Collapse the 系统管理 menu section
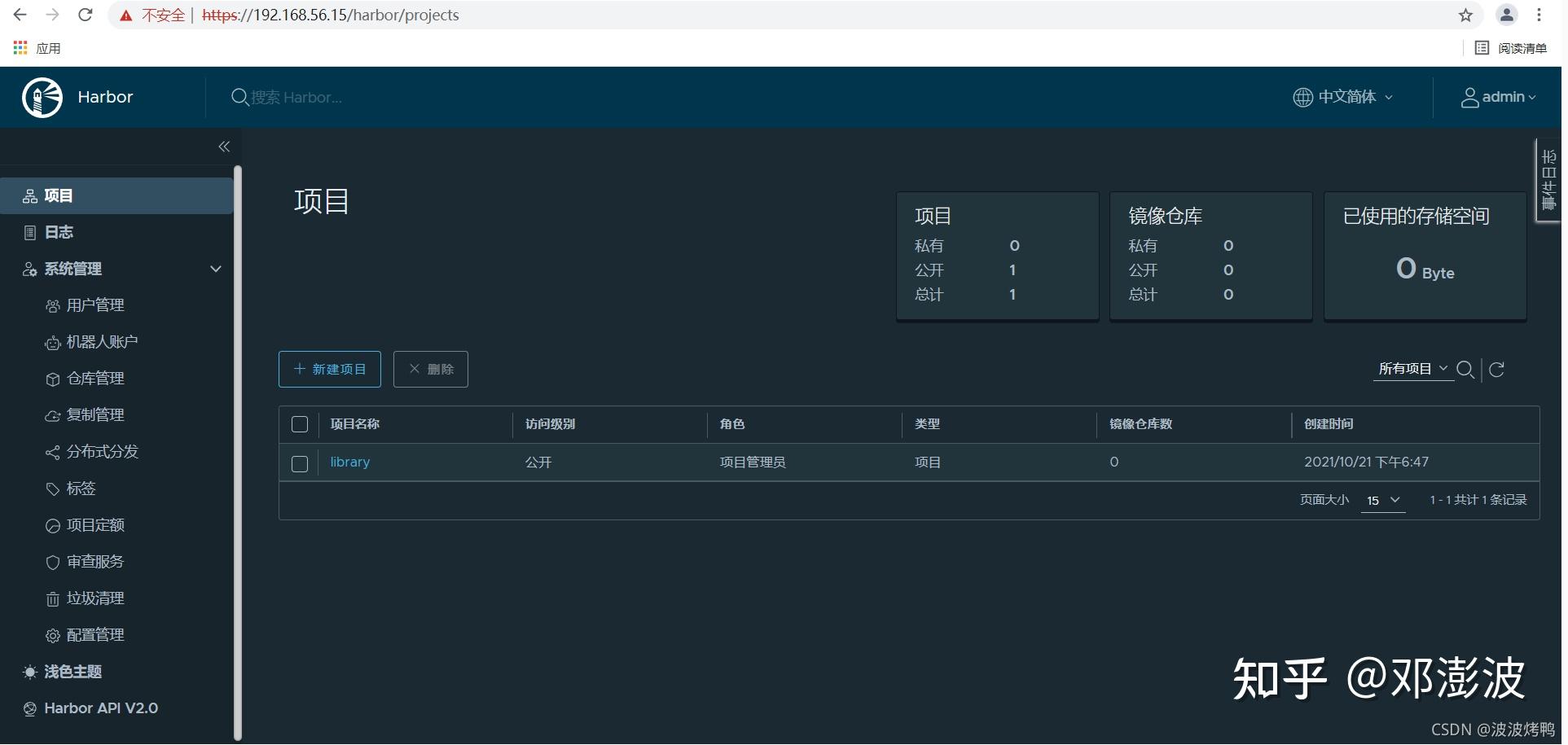The height and width of the screenshot is (745, 1568). (216, 269)
